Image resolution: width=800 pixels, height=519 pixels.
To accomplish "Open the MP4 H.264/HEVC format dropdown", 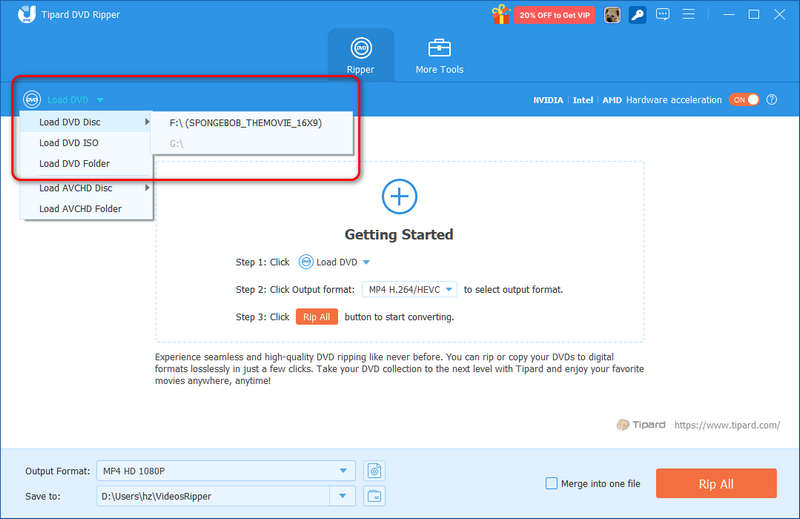I will [409, 289].
